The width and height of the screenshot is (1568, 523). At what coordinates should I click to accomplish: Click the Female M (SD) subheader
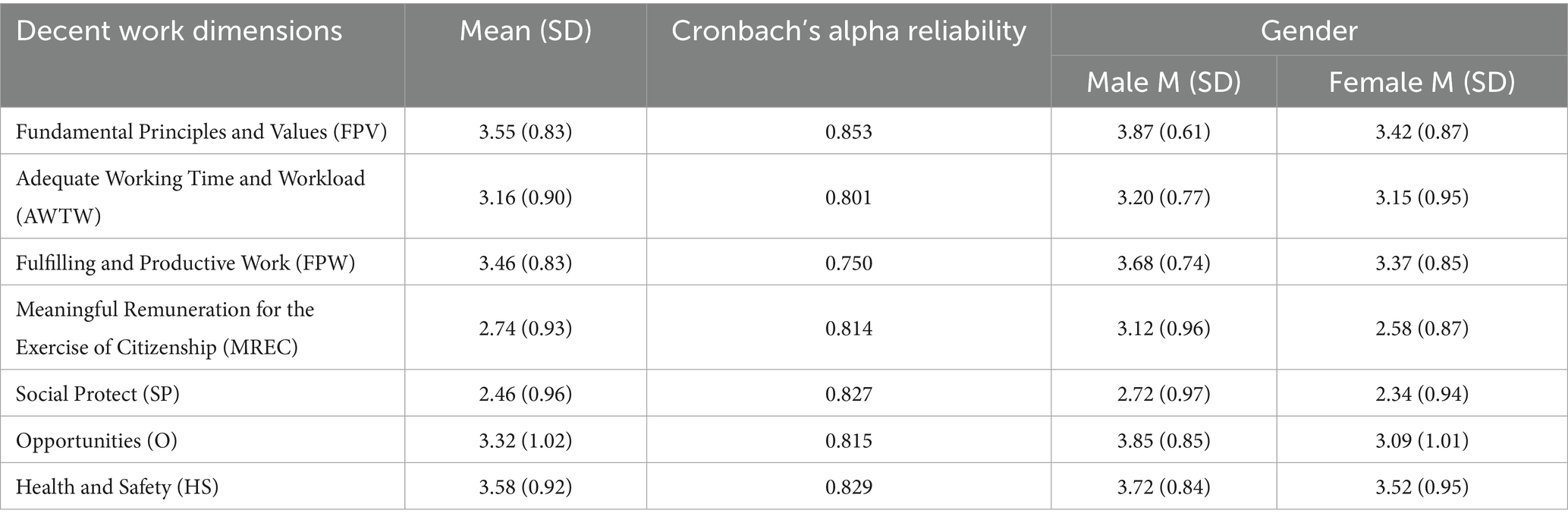tap(1422, 82)
